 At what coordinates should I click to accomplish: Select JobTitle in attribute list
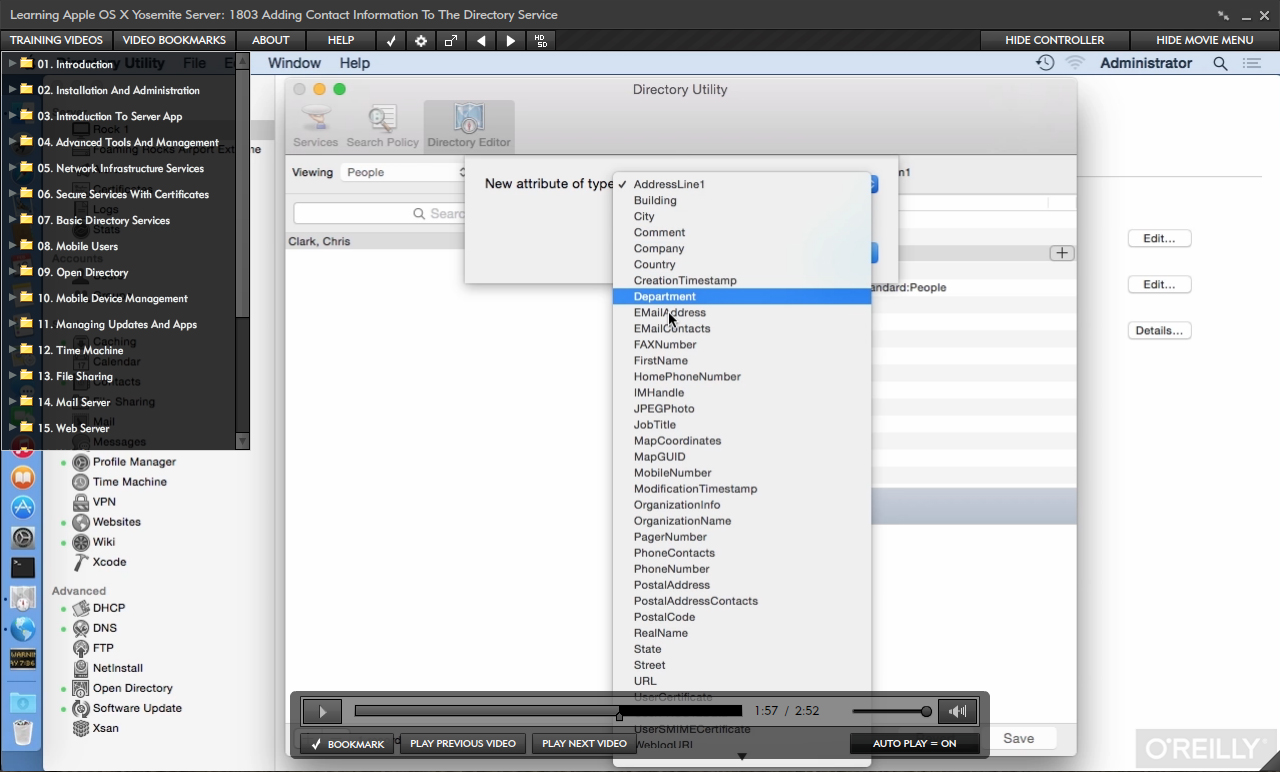click(x=742, y=425)
